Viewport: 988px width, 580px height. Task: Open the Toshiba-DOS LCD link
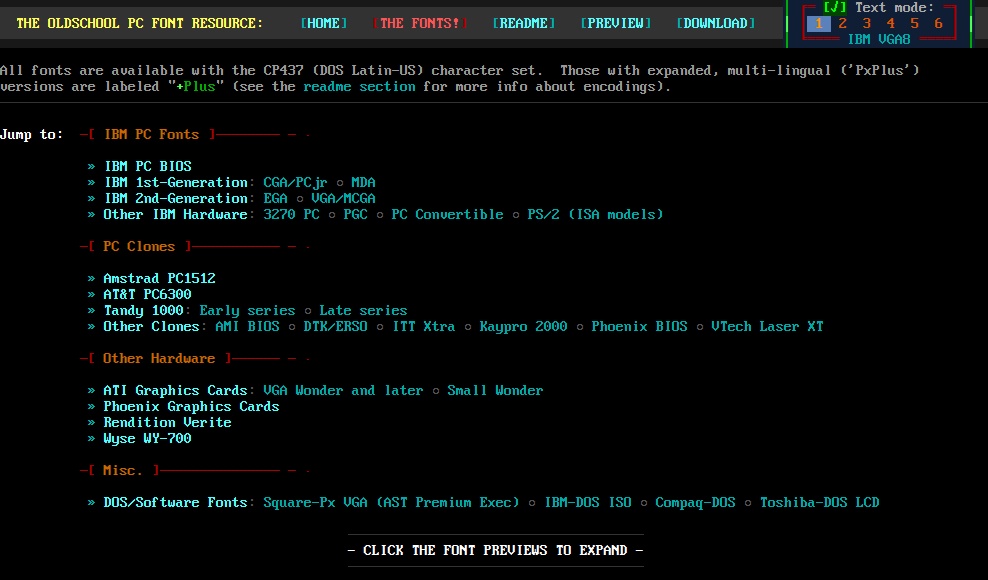(819, 502)
